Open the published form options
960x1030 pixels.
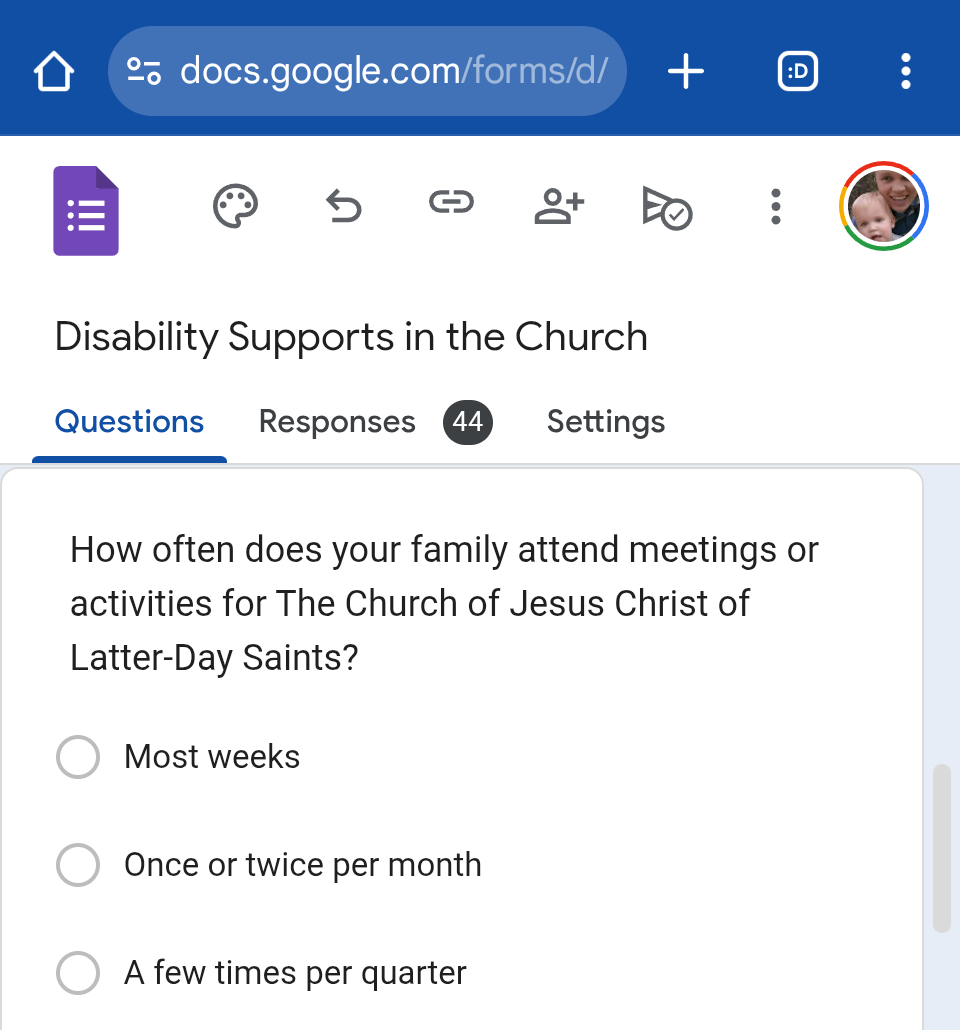tap(667, 208)
